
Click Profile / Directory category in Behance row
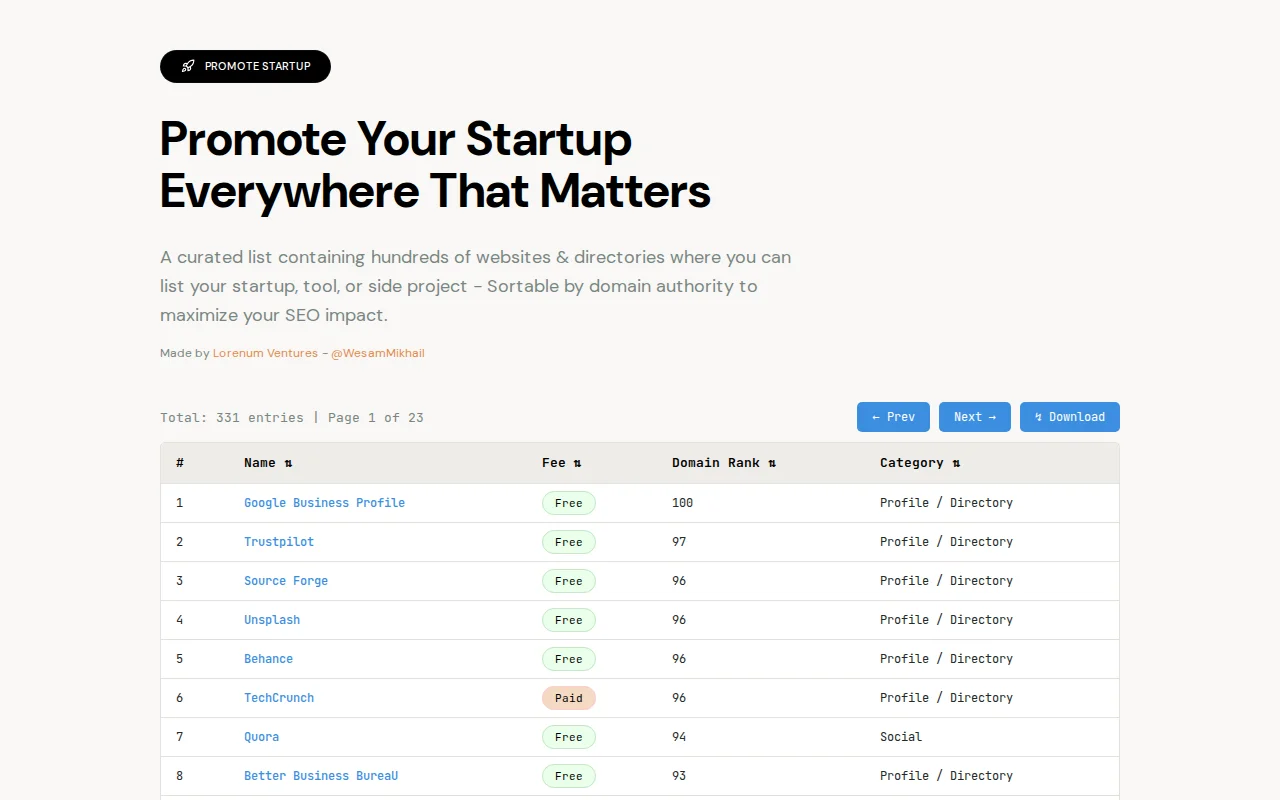(946, 659)
